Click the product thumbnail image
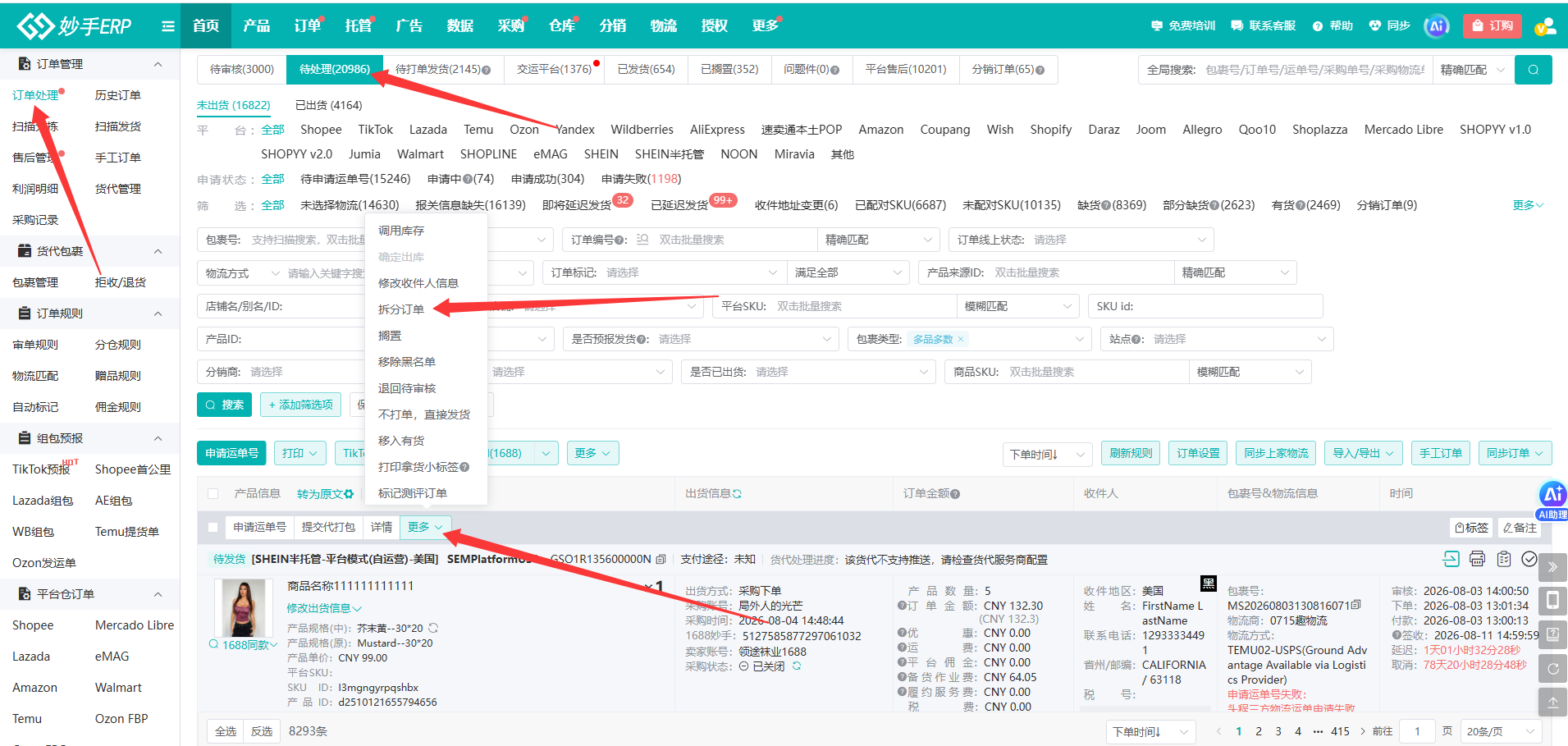The height and width of the screenshot is (746, 1568). (244, 608)
